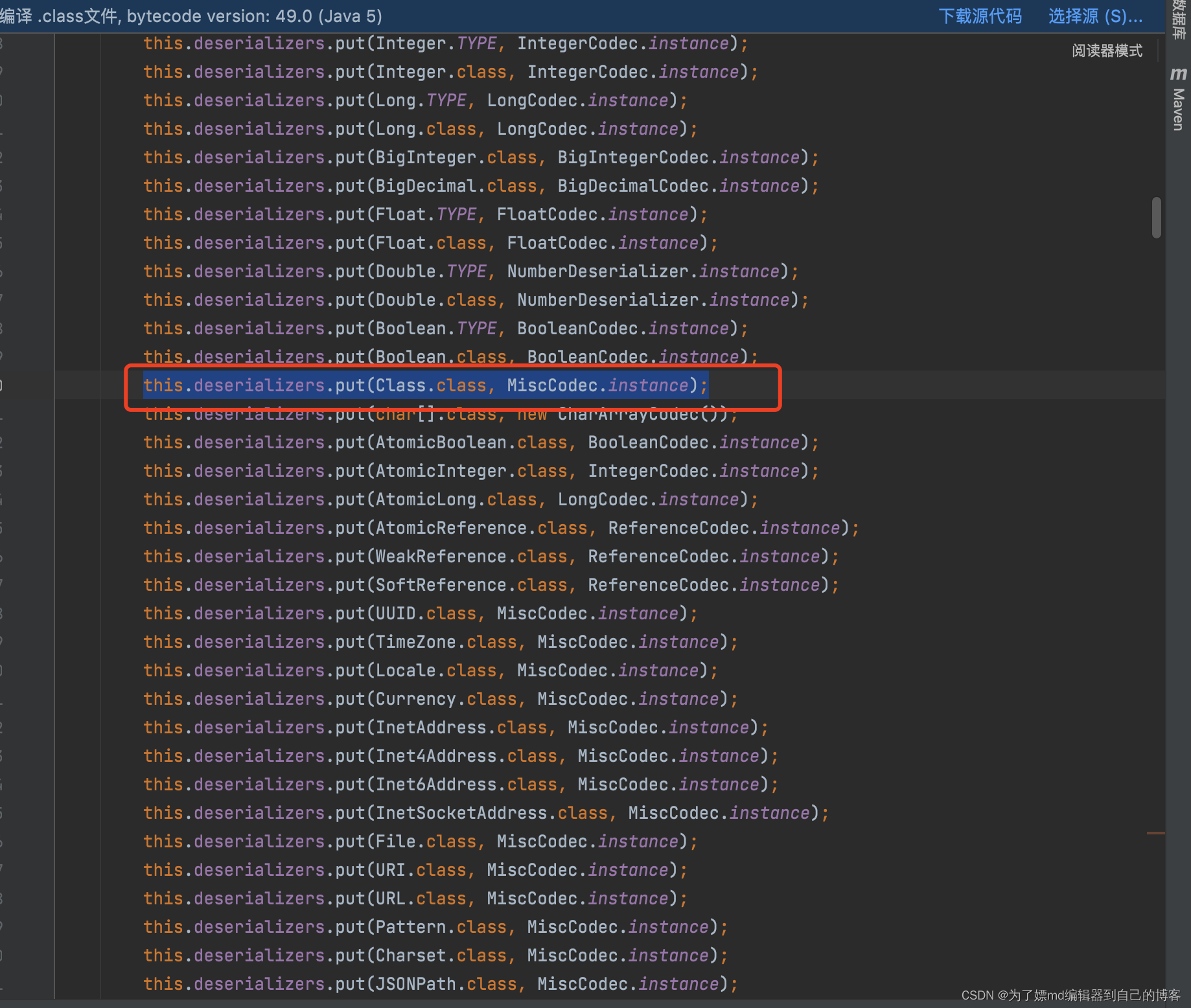Click the highlighted Class.class, MiscCodec.instance line
Viewport: 1191px width, 1008px height.
coord(426,385)
